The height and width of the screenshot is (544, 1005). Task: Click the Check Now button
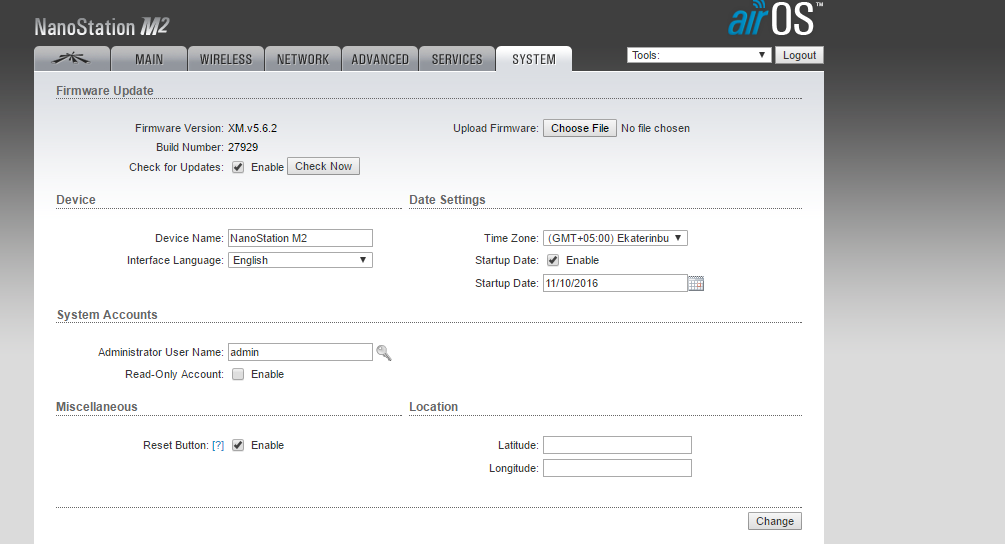(323, 166)
